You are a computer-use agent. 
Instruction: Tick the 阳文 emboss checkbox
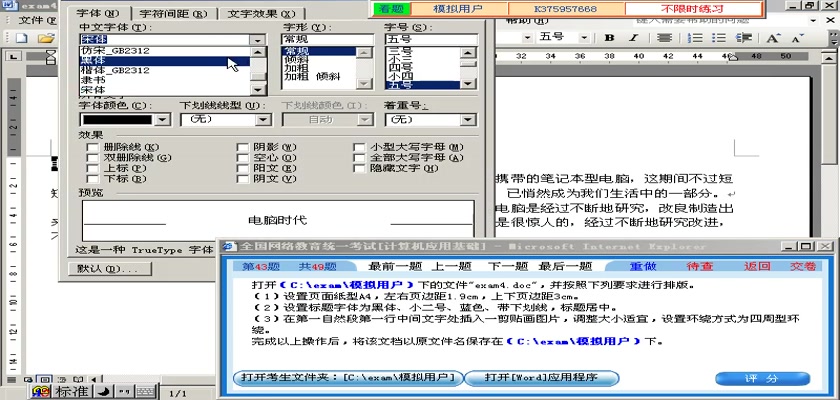tap(243, 168)
